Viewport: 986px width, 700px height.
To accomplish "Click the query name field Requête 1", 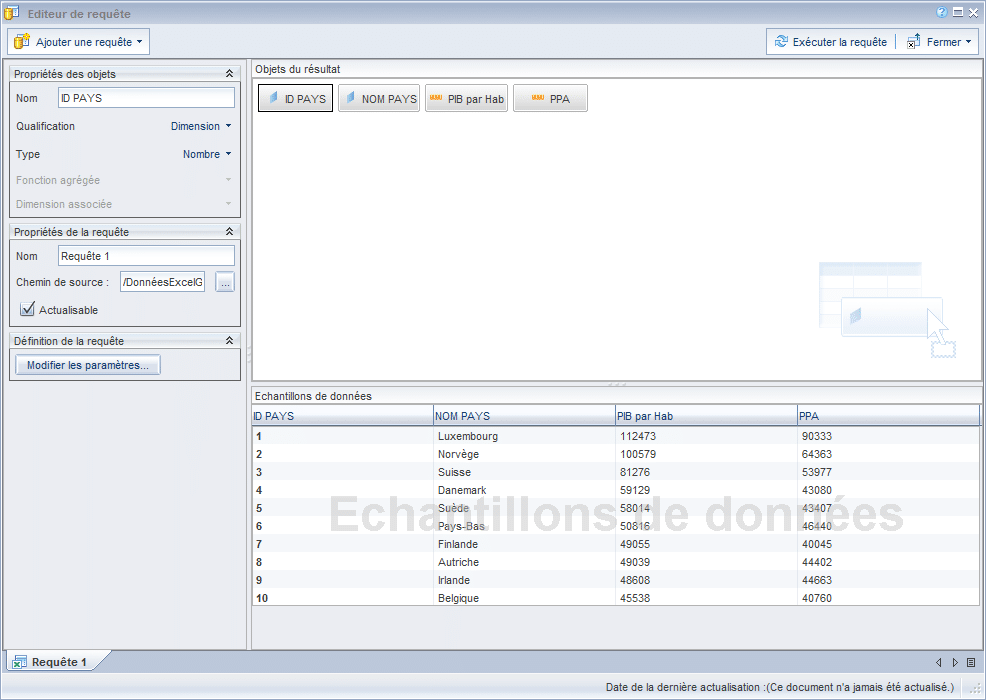I will point(147,256).
